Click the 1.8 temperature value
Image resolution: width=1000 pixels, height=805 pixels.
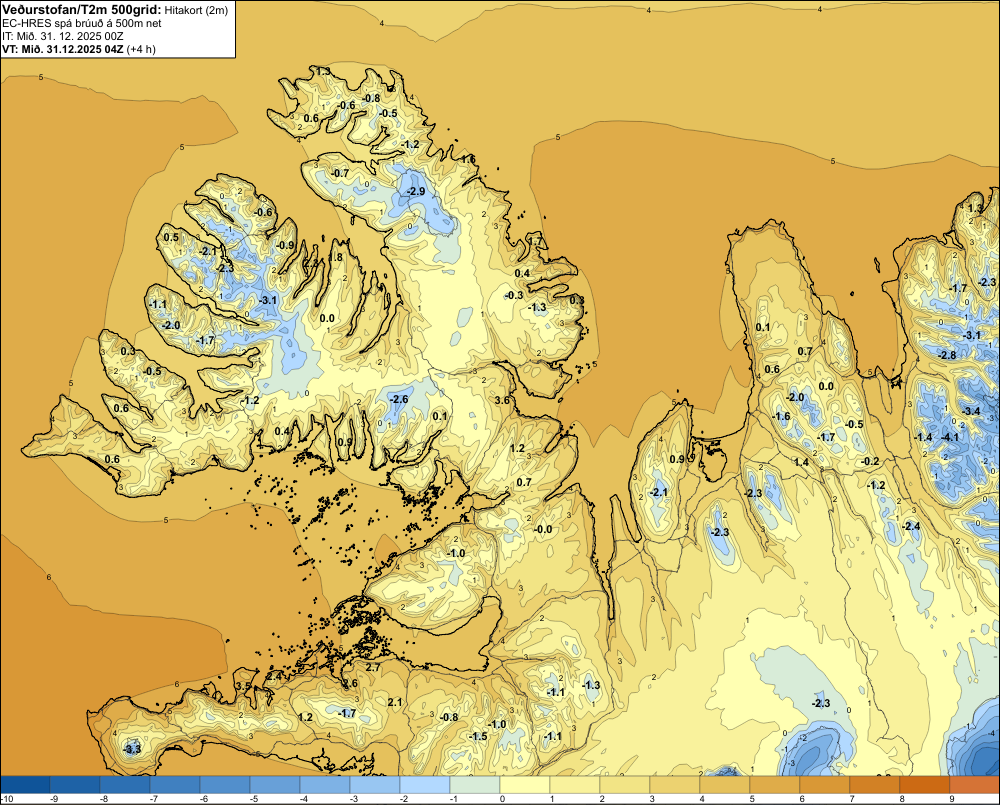pos(335,258)
